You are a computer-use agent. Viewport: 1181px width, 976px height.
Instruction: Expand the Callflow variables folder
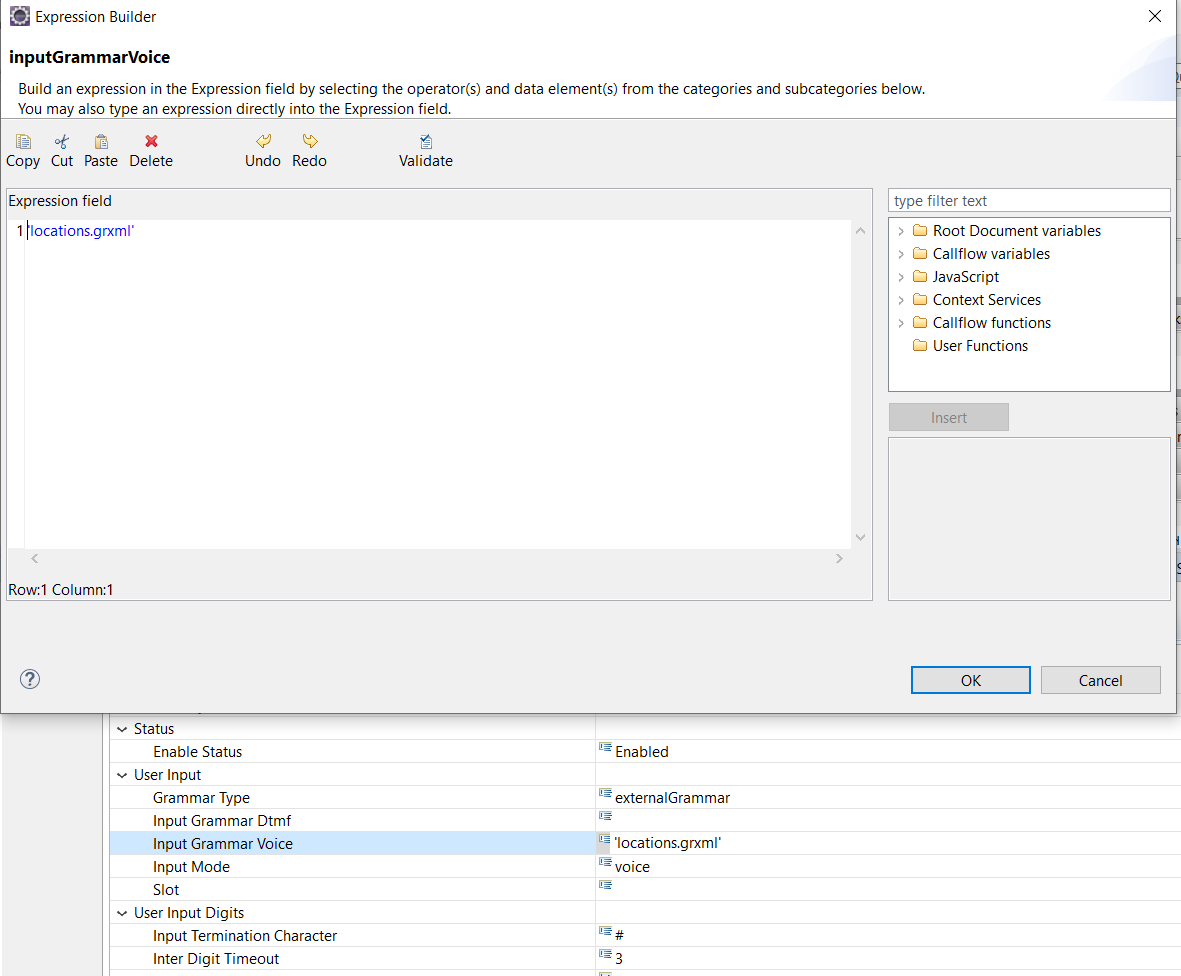pos(901,254)
